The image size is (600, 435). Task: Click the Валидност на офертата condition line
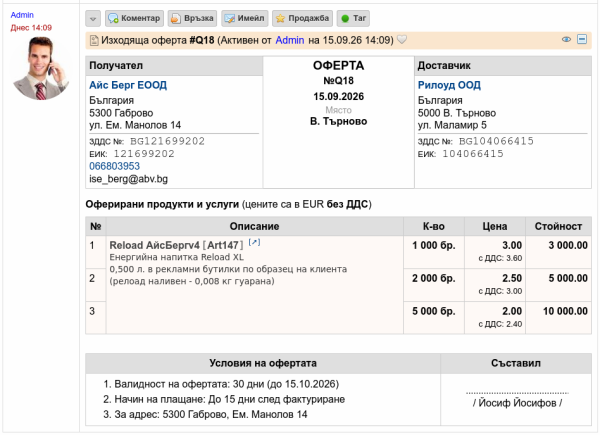tap(227, 384)
